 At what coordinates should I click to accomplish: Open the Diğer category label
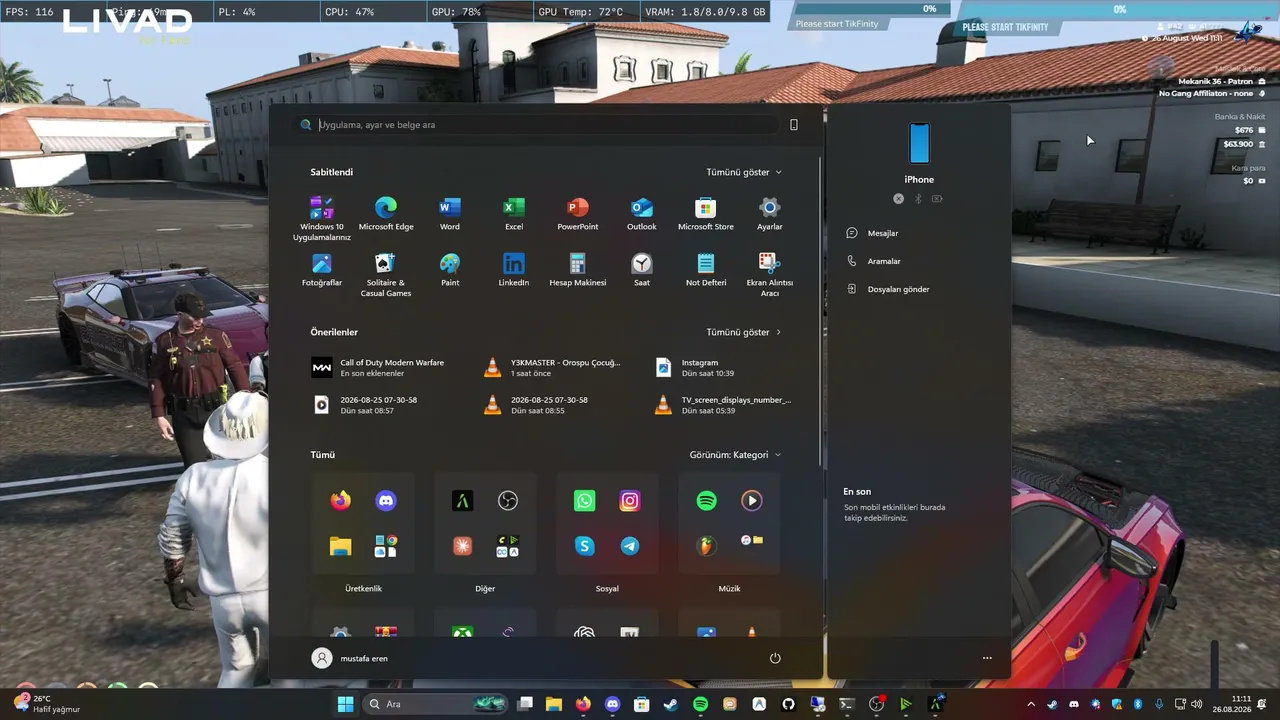[x=485, y=589]
